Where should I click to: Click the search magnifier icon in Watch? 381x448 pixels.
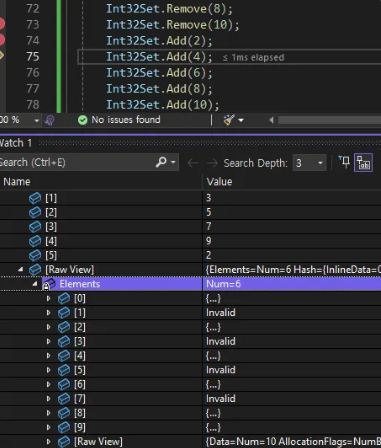tap(161, 163)
